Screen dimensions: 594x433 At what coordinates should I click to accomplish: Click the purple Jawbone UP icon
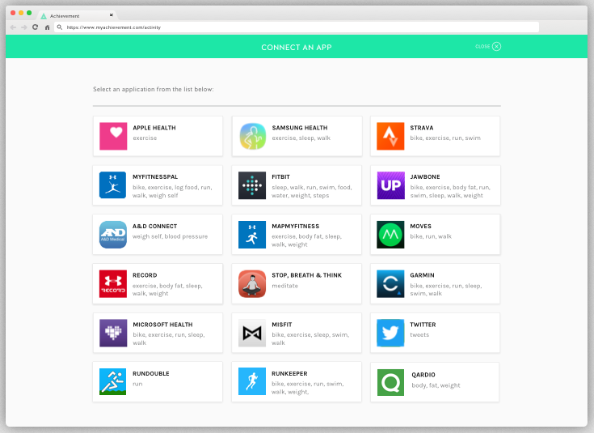click(x=391, y=185)
